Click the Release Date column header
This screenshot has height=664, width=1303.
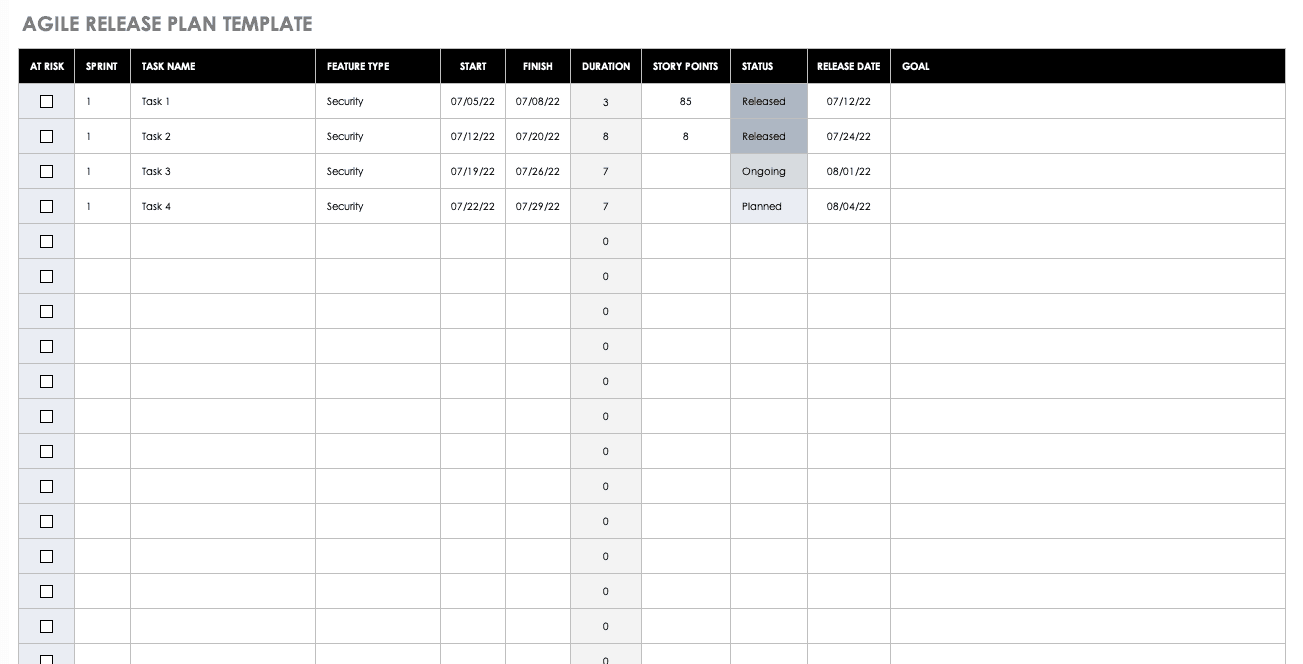pos(848,66)
